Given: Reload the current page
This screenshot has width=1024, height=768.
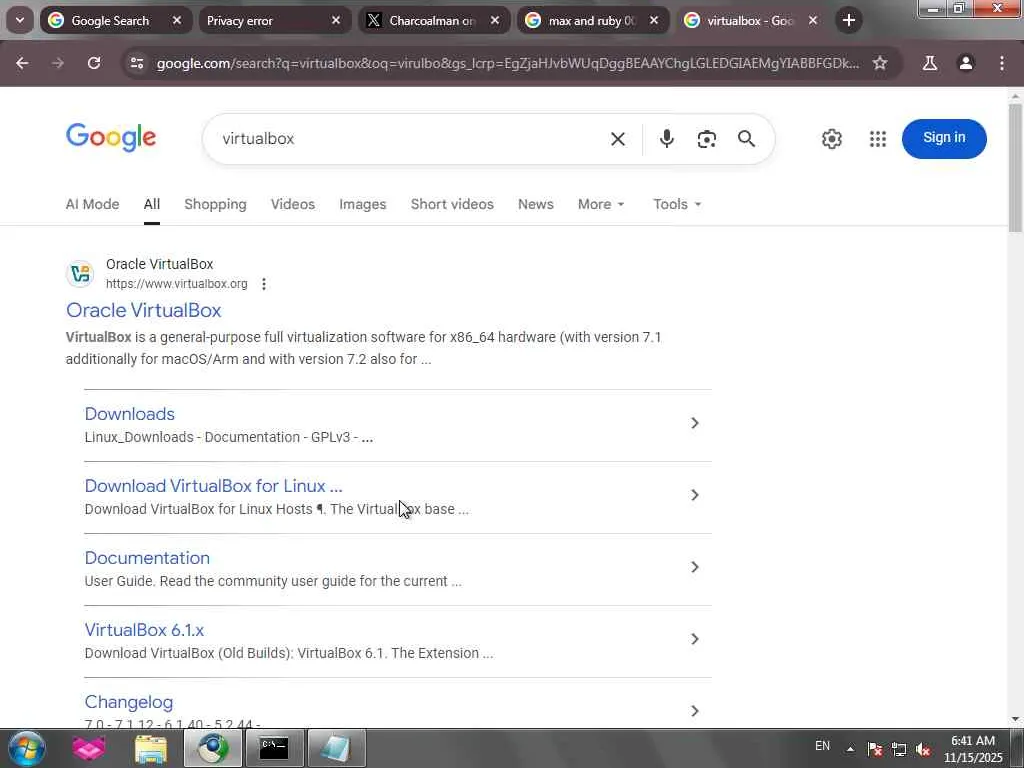Looking at the screenshot, I should (x=94, y=63).
